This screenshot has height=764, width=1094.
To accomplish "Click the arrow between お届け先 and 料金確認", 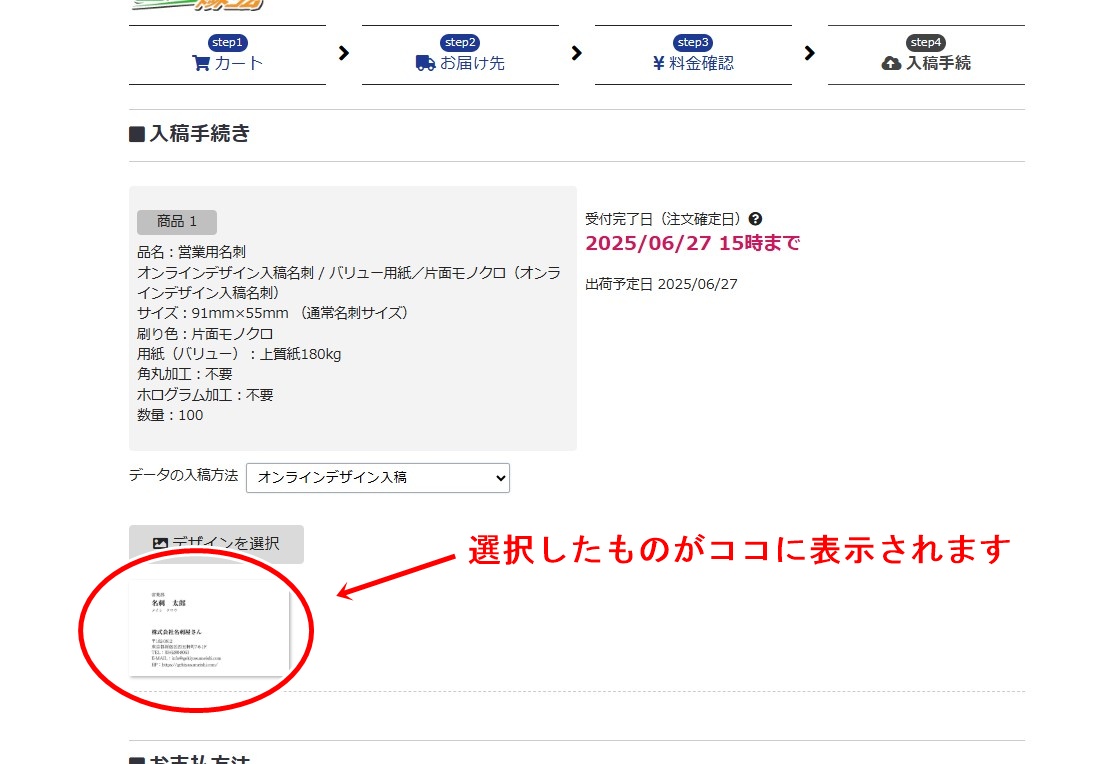I will pos(576,53).
